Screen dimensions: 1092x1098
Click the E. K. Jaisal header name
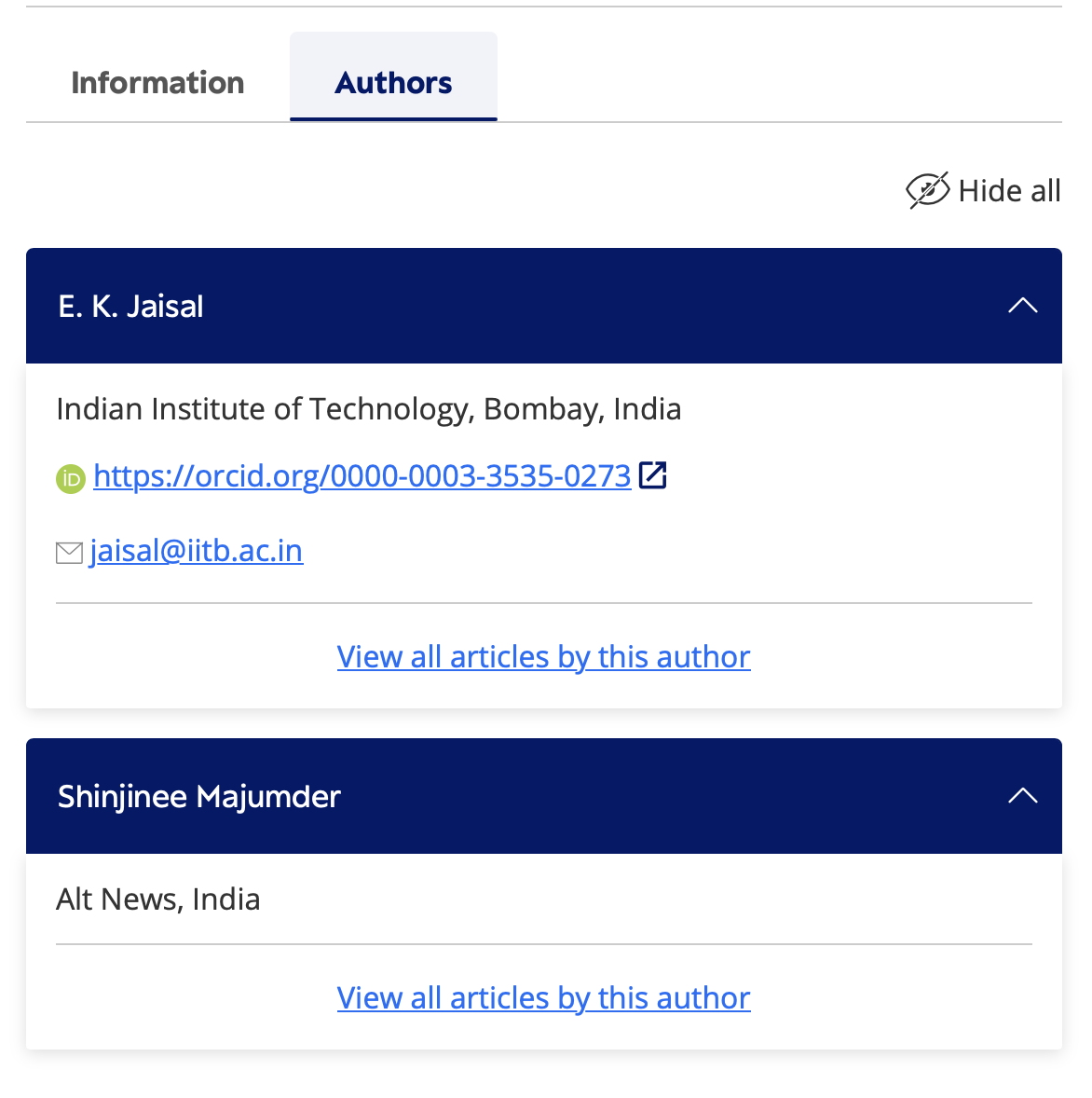(x=130, y=307)
